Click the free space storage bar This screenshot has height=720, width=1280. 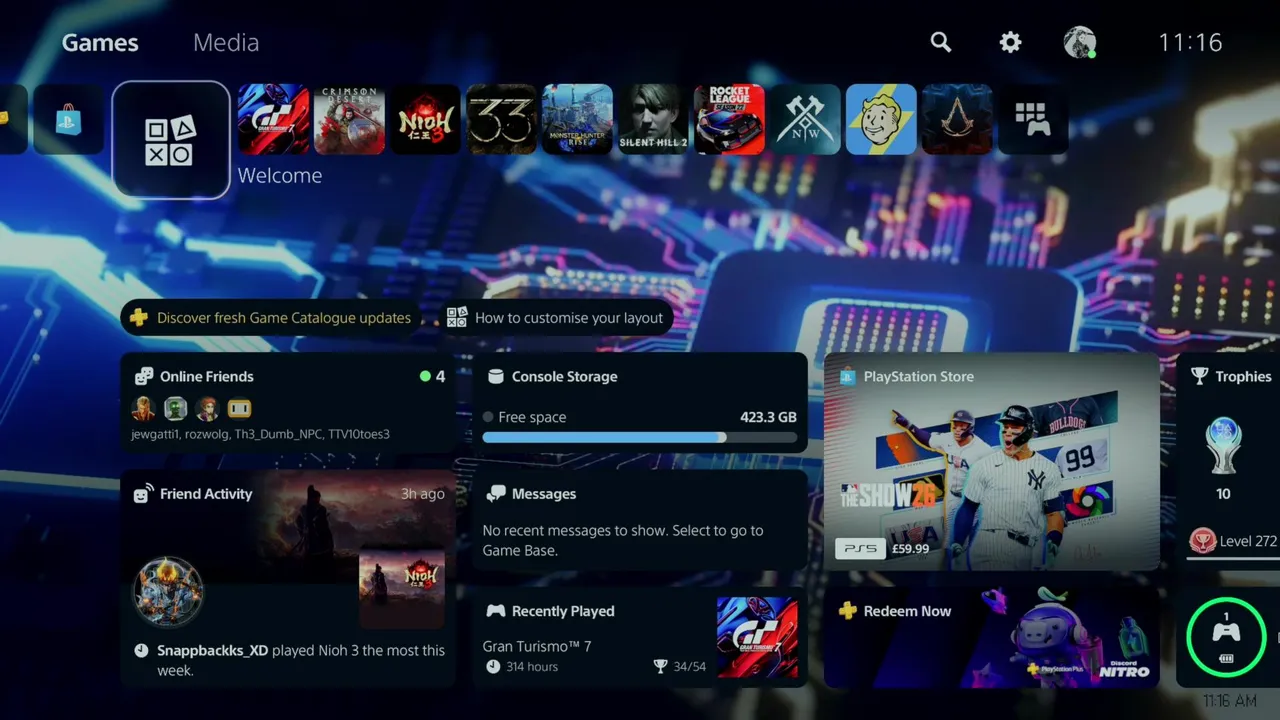click(x=640, y=437)
